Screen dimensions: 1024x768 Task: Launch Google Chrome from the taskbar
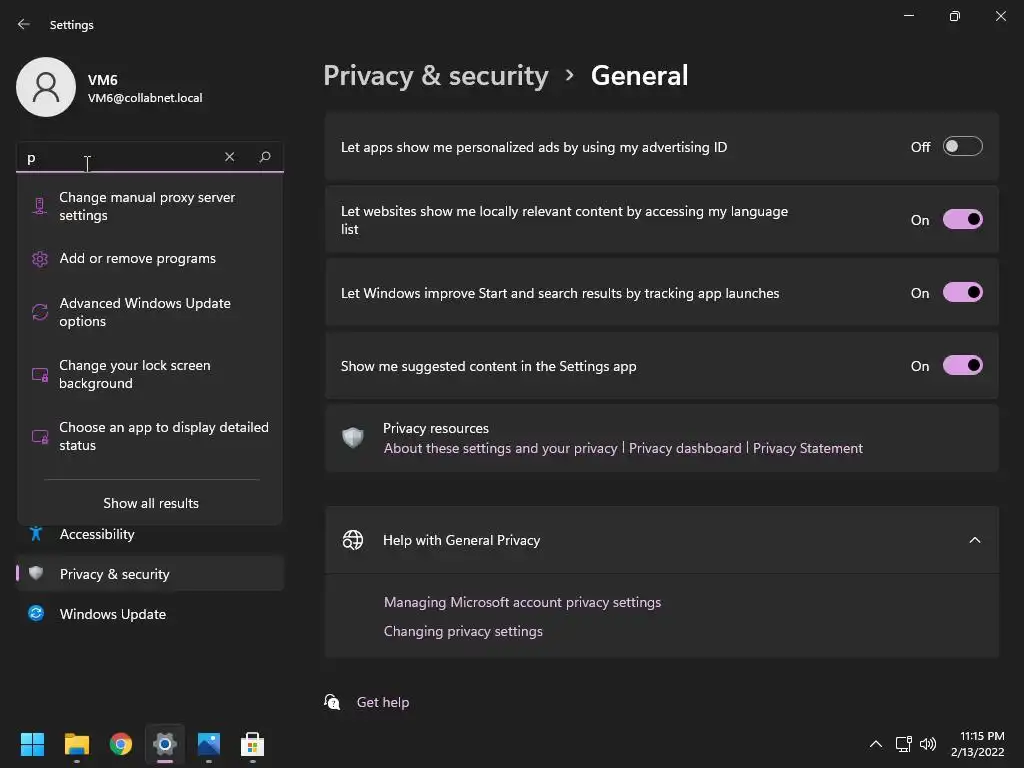point(121,744)
